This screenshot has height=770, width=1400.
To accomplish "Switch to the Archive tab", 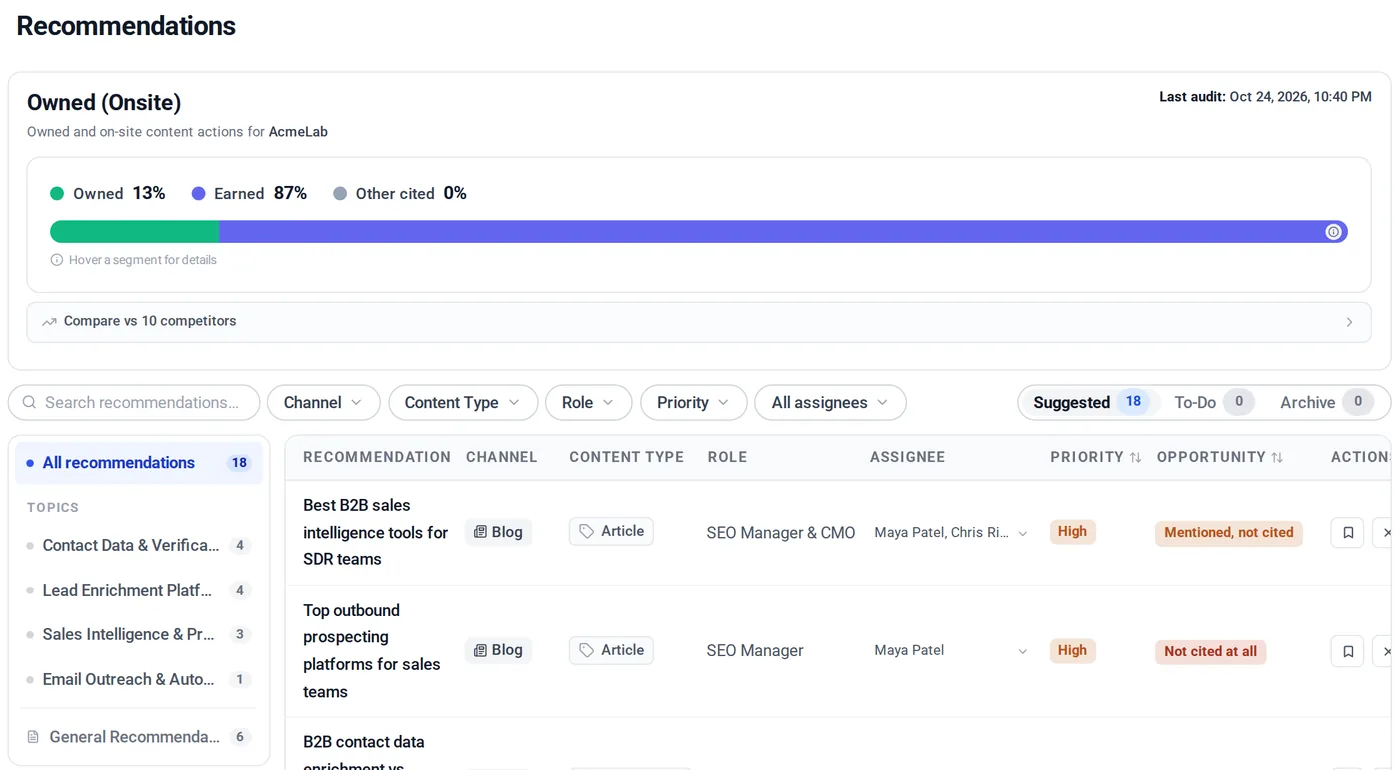I will coord(1326,402).
